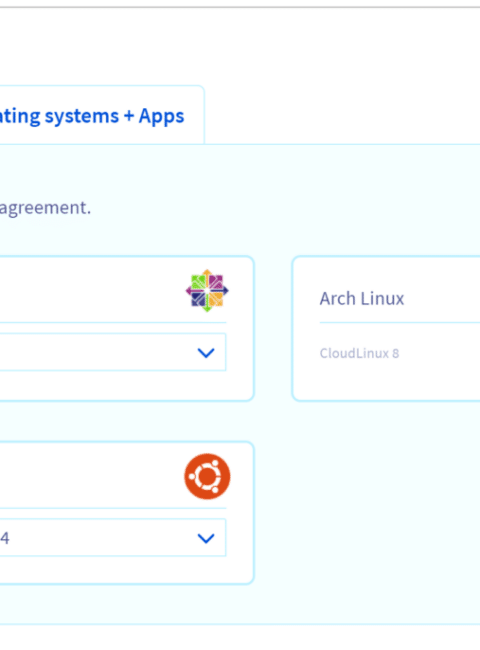This screenshot has width=480, height=650.
Task: Expand the CentOS card's version chevron
Action: [206, 353]
